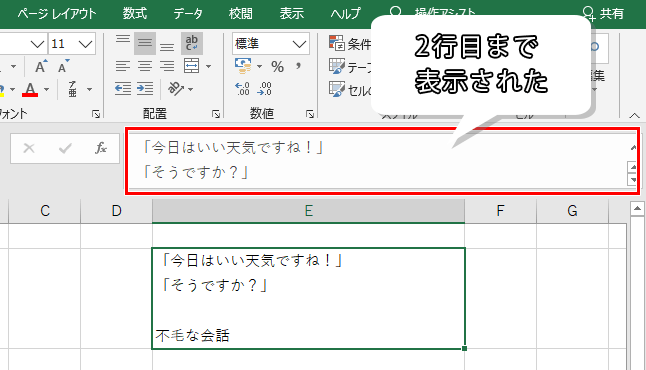This screenshot has height=370, width=646.
Task: Collapse the ribbon with the chevron
Action: [x=634, y=116]
